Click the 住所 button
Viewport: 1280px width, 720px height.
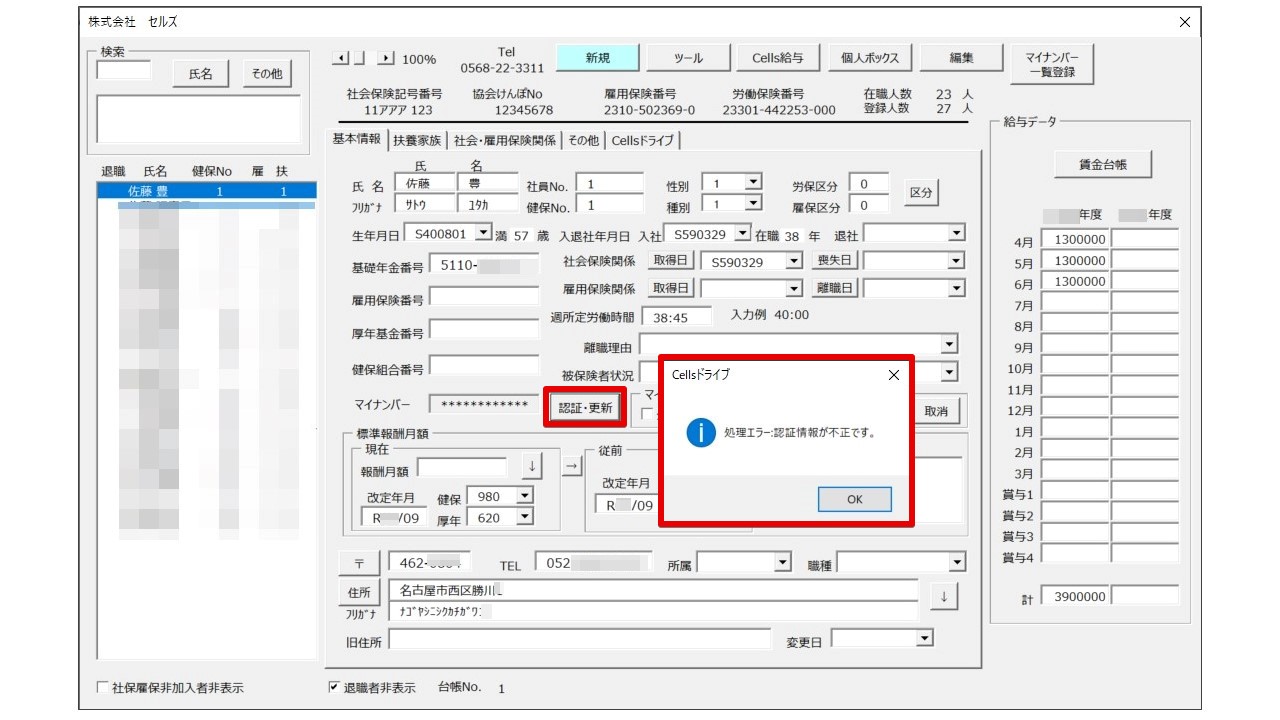click(359, 592)
